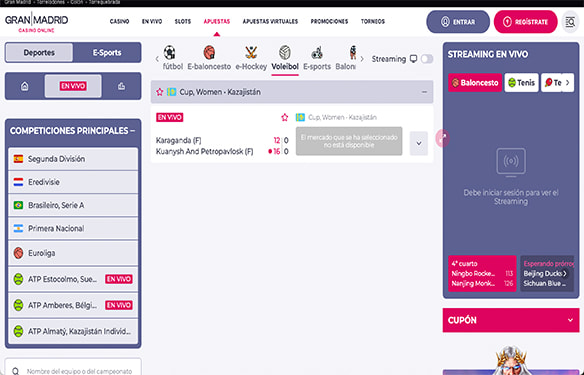The image size is (584, 375).
Task: Collapse the Cup, Women - Kazajistán section
Action: coord(424,92)
